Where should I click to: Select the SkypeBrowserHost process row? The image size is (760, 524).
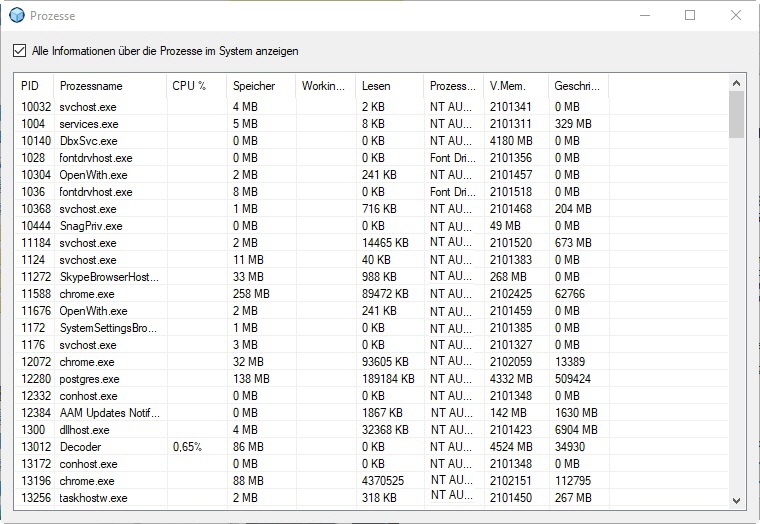click(x=109, y=276)
